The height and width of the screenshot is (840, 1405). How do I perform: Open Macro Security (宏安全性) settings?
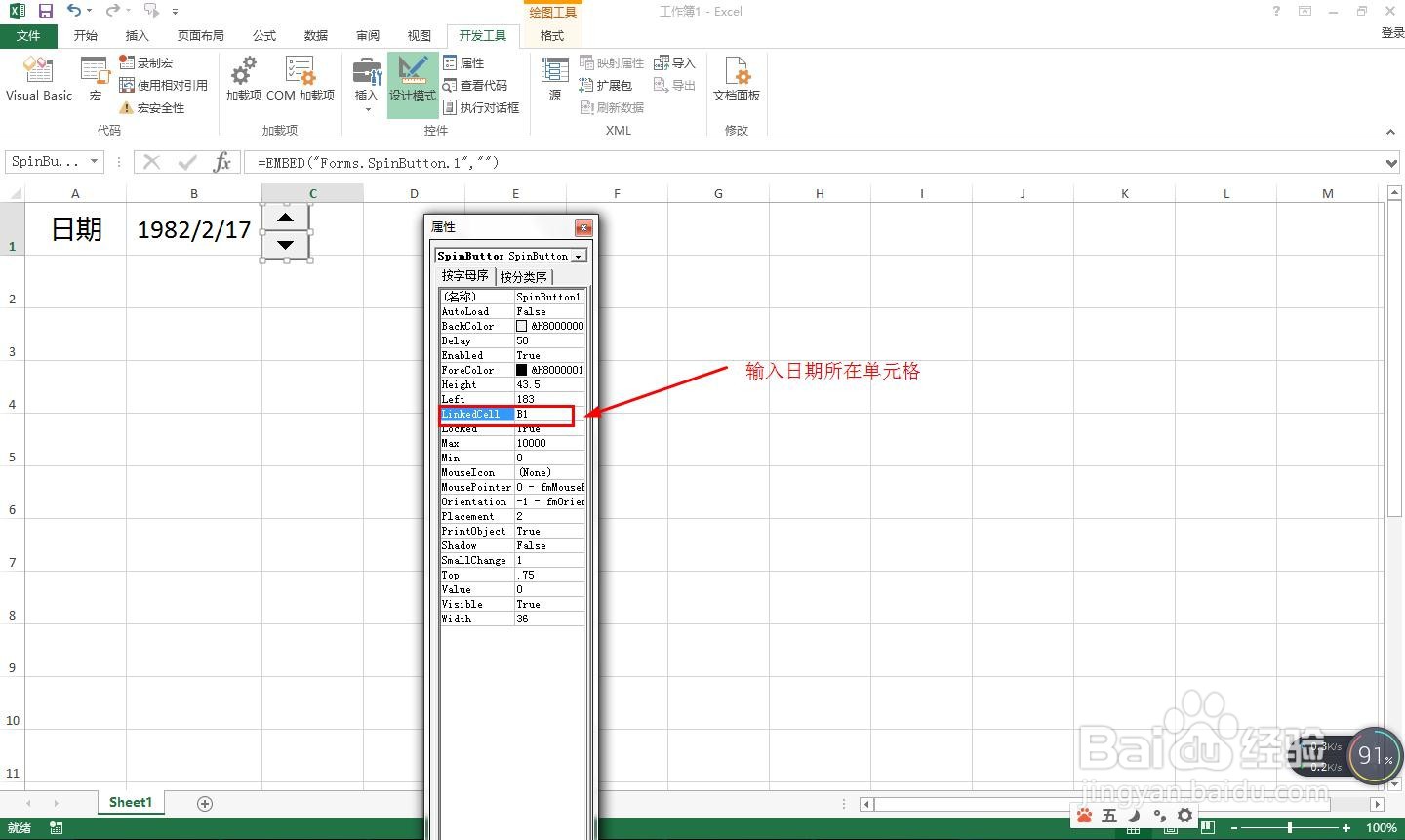point(151,107)
